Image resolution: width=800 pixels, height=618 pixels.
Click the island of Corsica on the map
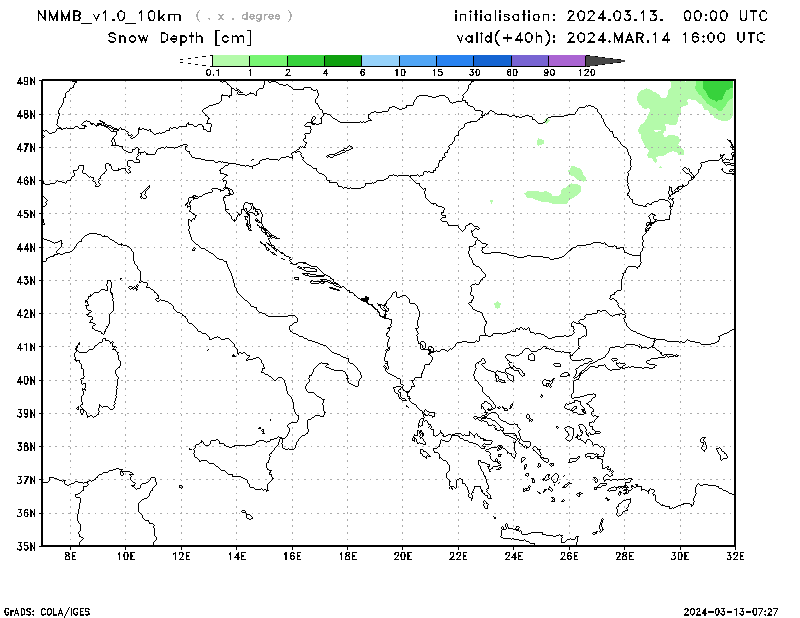tap(102, 308)
